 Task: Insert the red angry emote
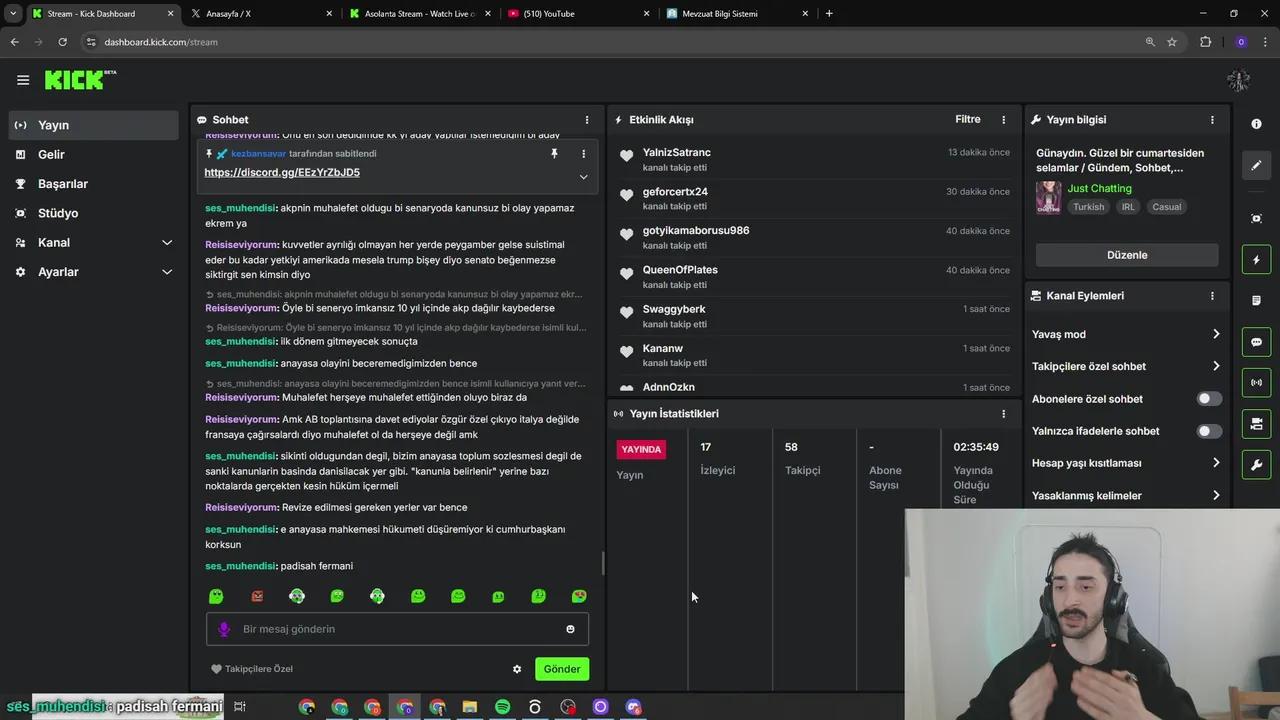click(x=257, y=596)
